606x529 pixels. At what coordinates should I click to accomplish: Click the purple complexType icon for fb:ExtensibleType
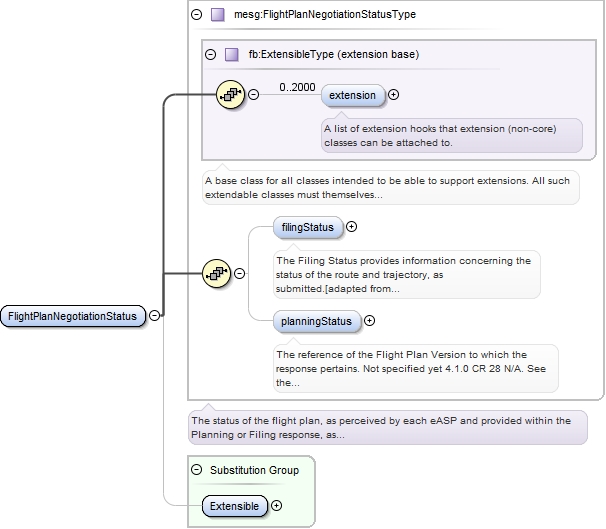click(x=232, y=54)
